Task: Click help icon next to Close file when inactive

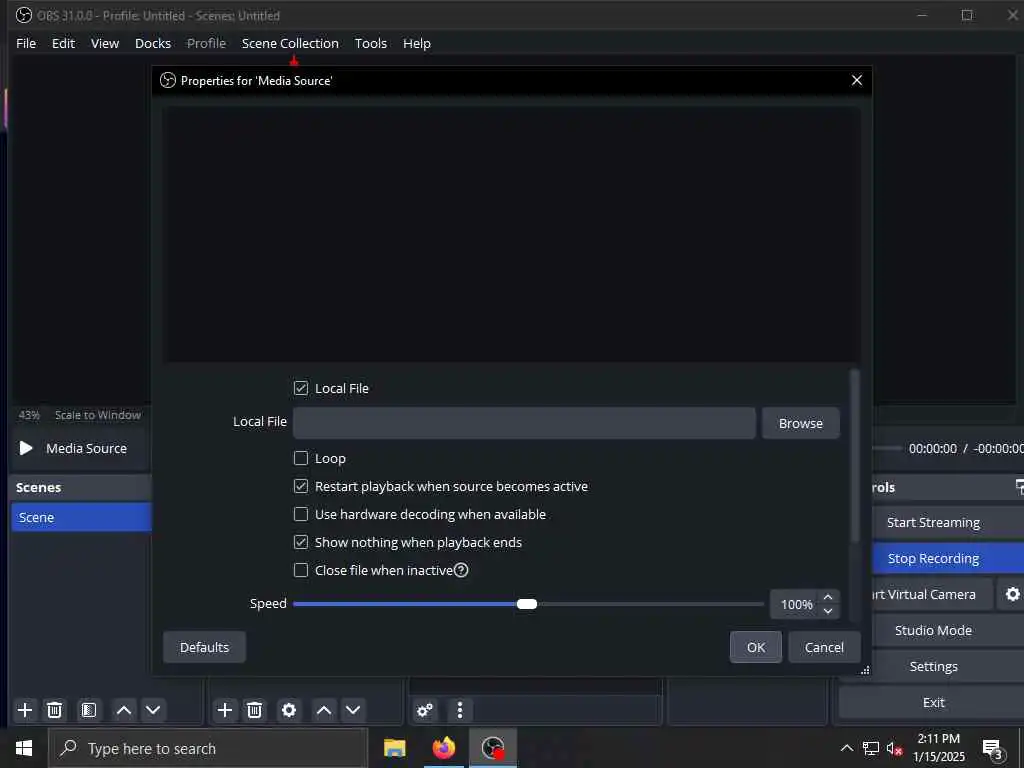Action: pos(461,570)
